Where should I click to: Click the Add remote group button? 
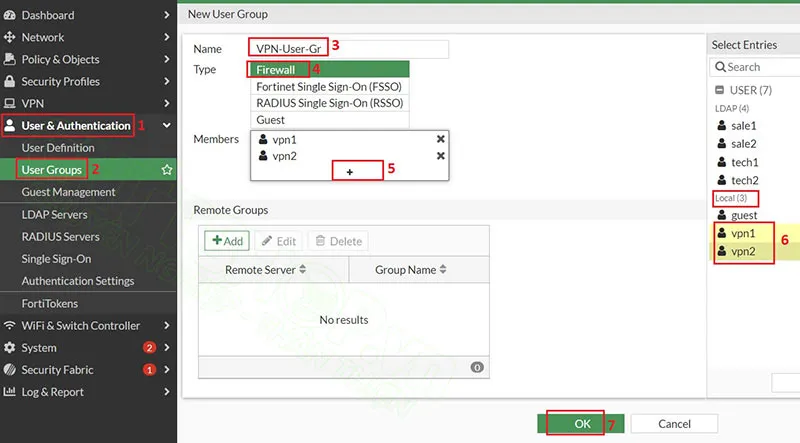tap(227, 241)
